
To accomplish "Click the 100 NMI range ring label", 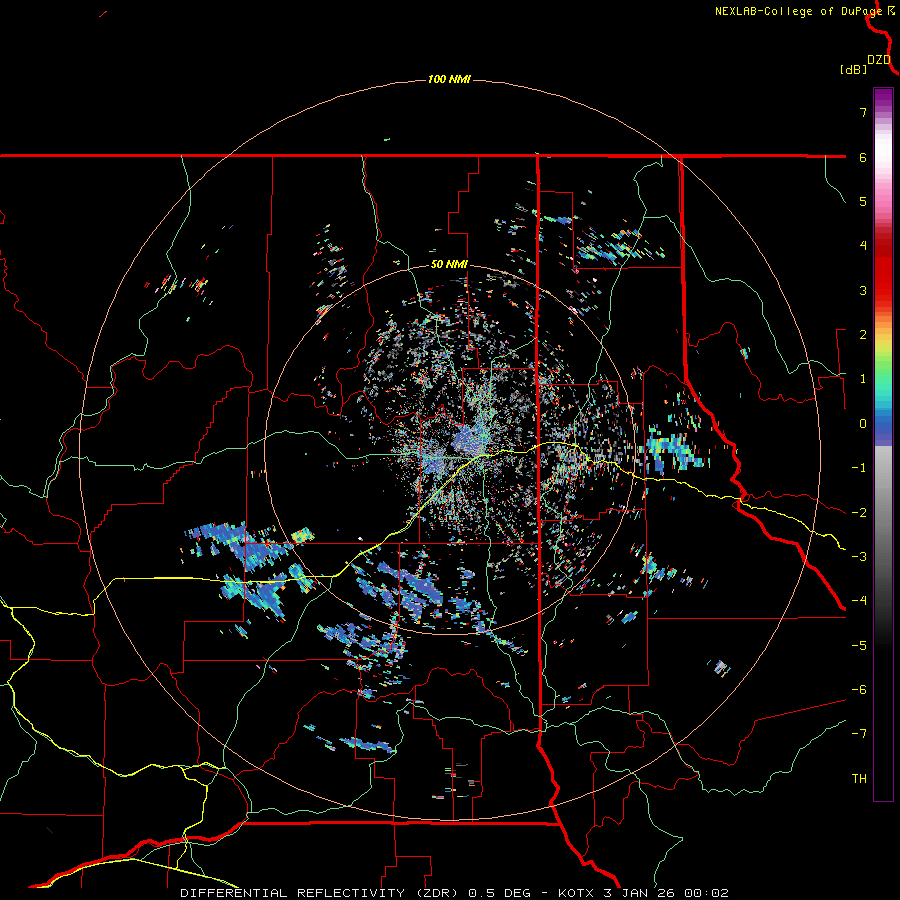I will click(x=449, y=79).
